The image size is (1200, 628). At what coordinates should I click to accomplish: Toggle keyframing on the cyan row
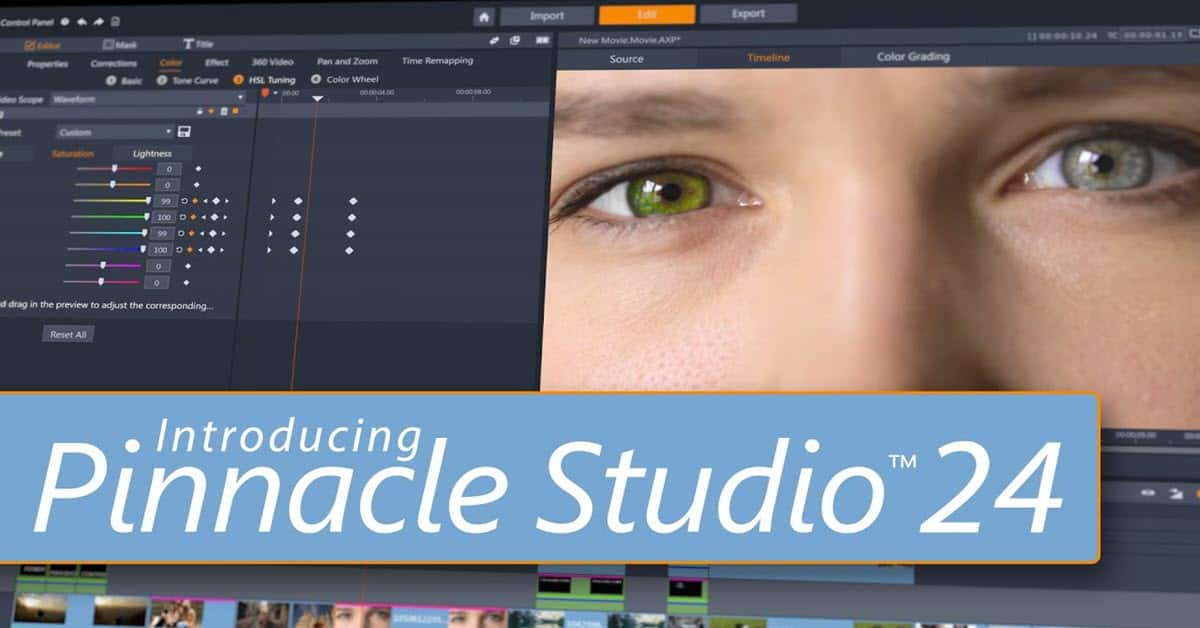pyautogui.click(x=192, y=233)
